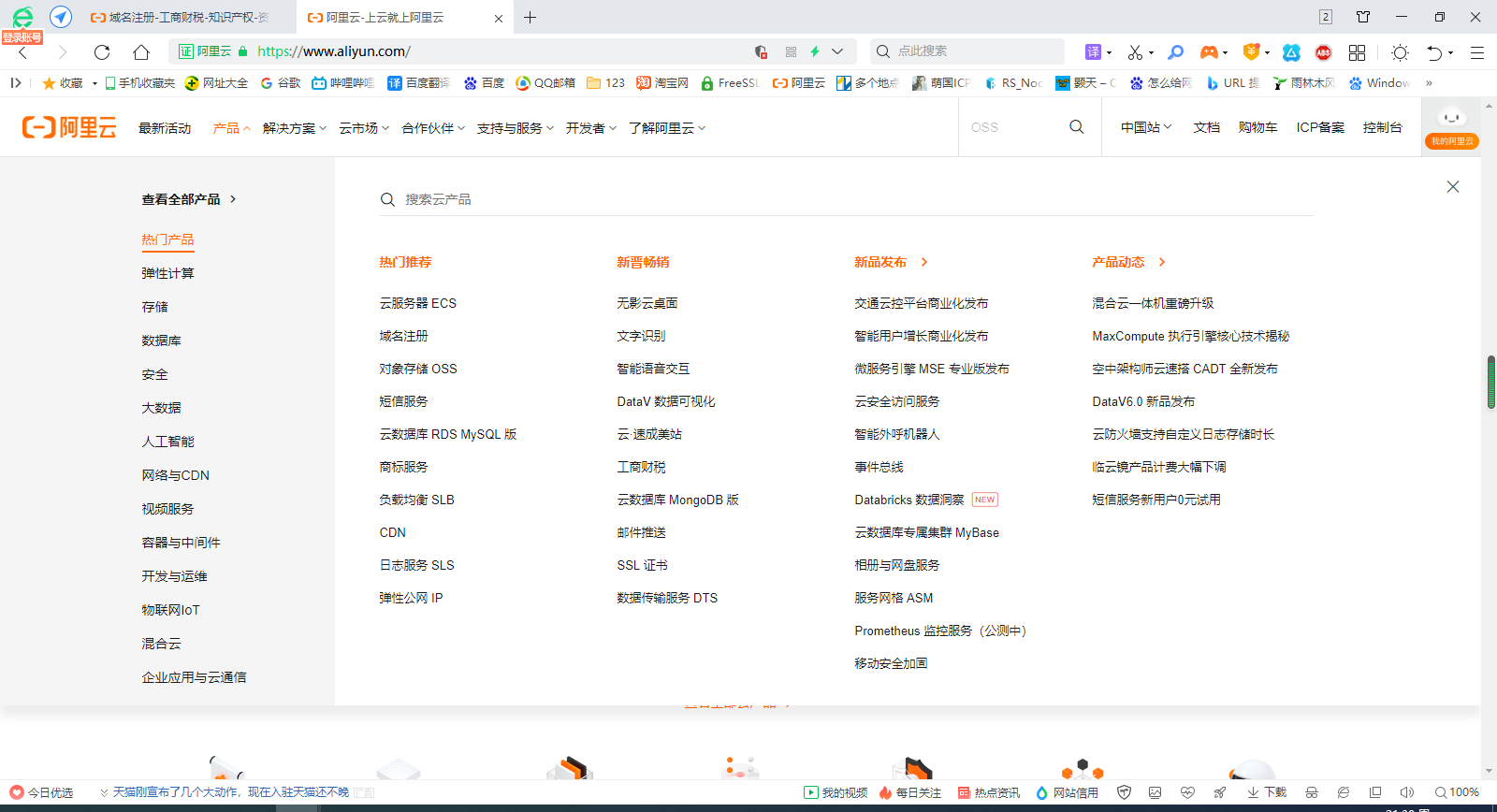Image resolution: width=1497 pixels, height=812 pixels.
Task: Select 网络与CDN category in sidebar
Action: [x=175, y=475]
